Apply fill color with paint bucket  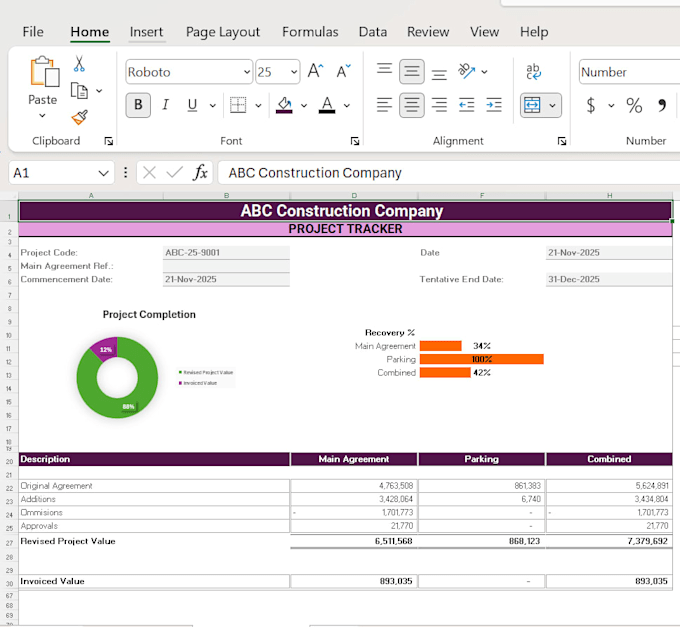click(284, 105)
